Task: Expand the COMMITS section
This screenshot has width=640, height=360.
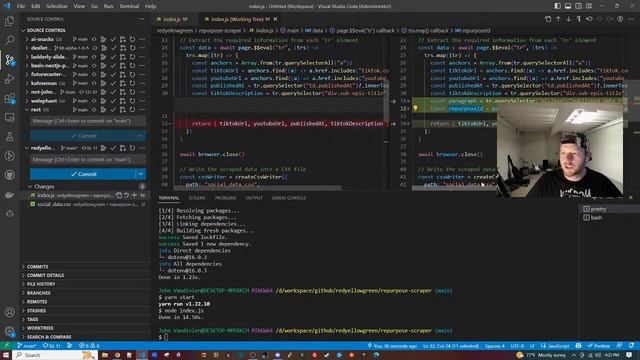Action: (38, 267)
